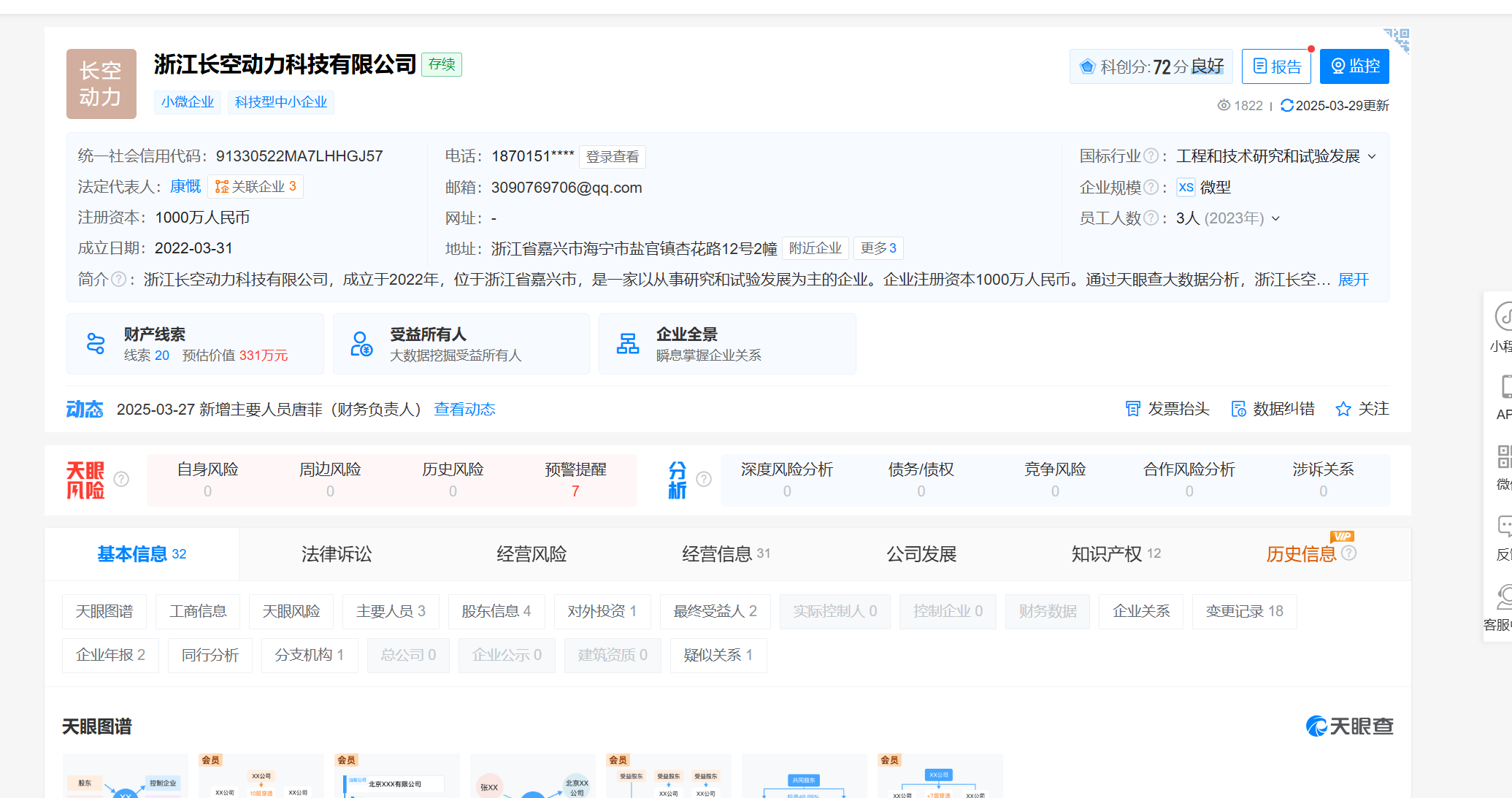
Task: Open legal representative 康慨 link
Action: pos(185,187)
